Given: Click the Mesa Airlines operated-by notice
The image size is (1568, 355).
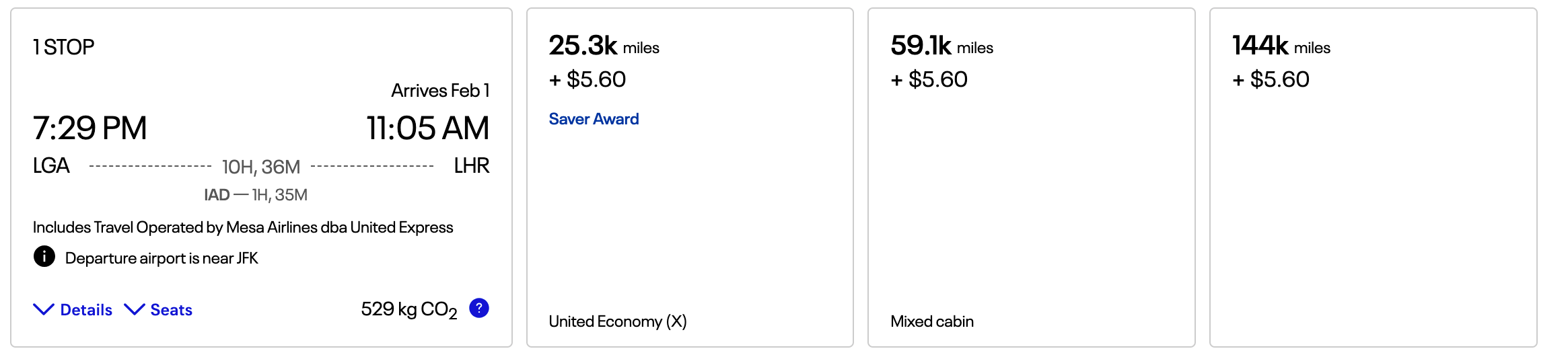Looking at the screenshot, I should click(x=243, y=227).
